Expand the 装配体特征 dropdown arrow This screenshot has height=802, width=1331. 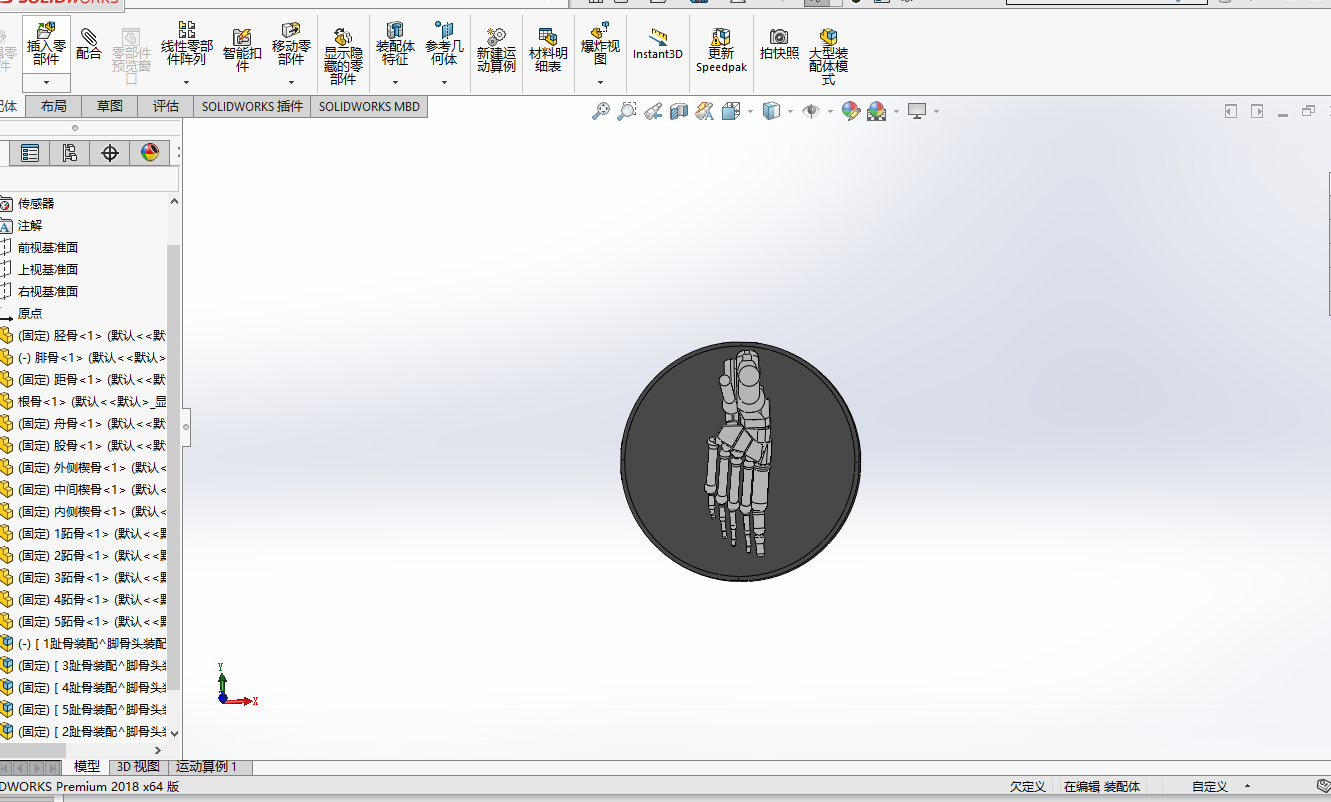pyautogui.click(x=395, y=83)
